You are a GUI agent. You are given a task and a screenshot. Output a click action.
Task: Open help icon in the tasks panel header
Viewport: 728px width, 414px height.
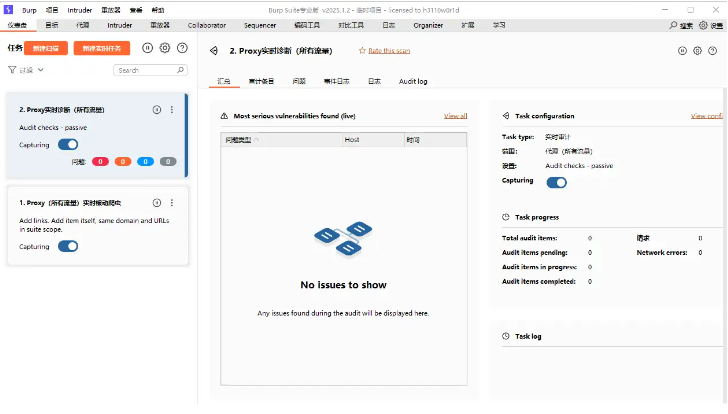[x=182, y=48]
